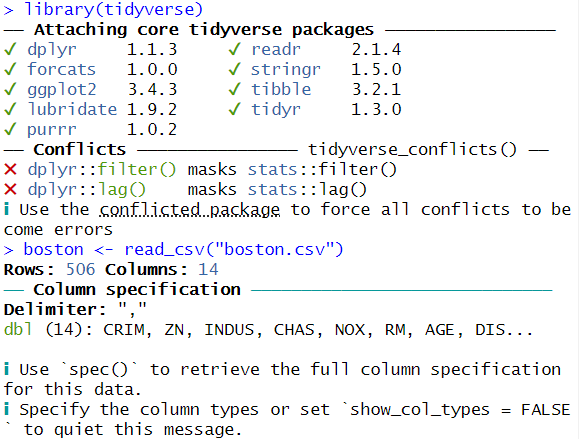
Task: Click stringr version number 1.5.0
Action: pyautogui.click(x=376, y=69)
